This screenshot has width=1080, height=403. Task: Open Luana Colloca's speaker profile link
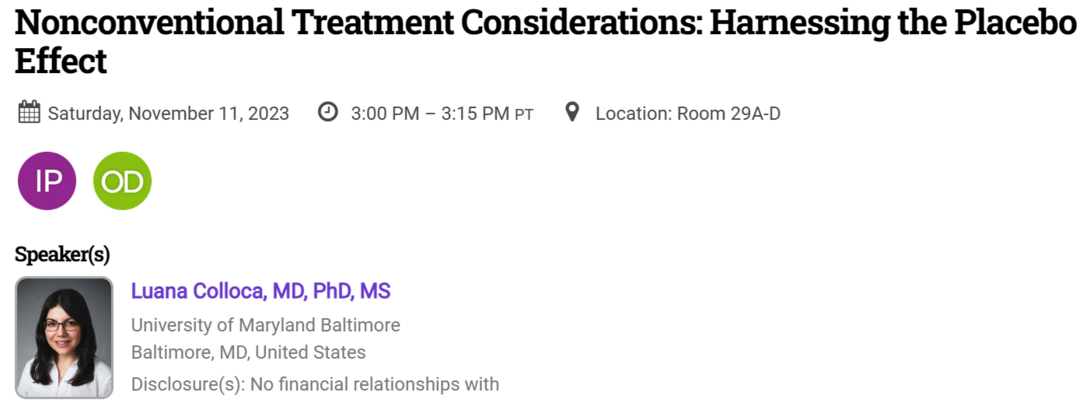tap(260, 292)
